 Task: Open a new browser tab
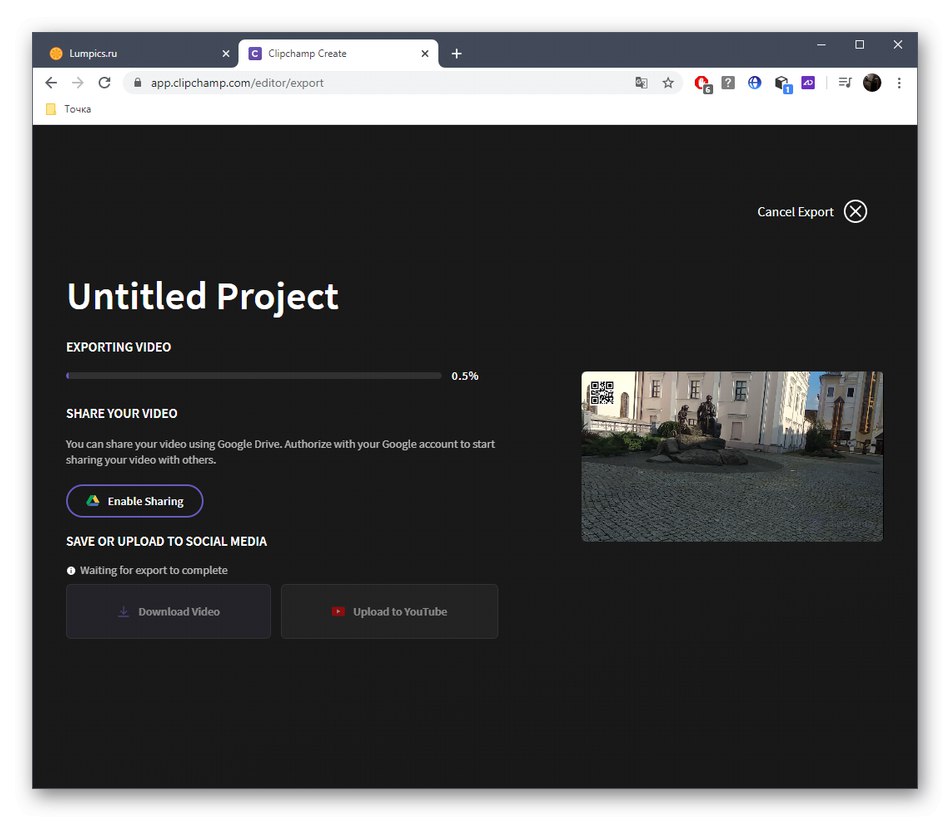tap(457, 53)
